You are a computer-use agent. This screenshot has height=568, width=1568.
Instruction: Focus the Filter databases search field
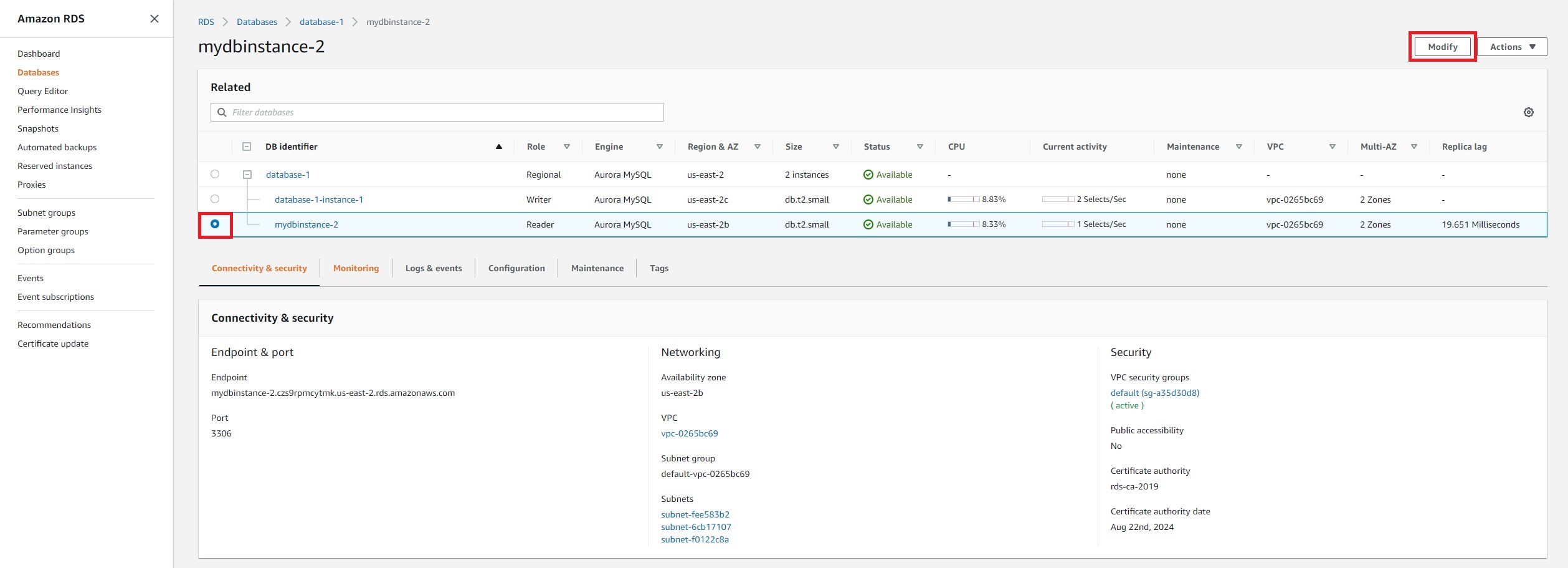click(x=437, y=112)
